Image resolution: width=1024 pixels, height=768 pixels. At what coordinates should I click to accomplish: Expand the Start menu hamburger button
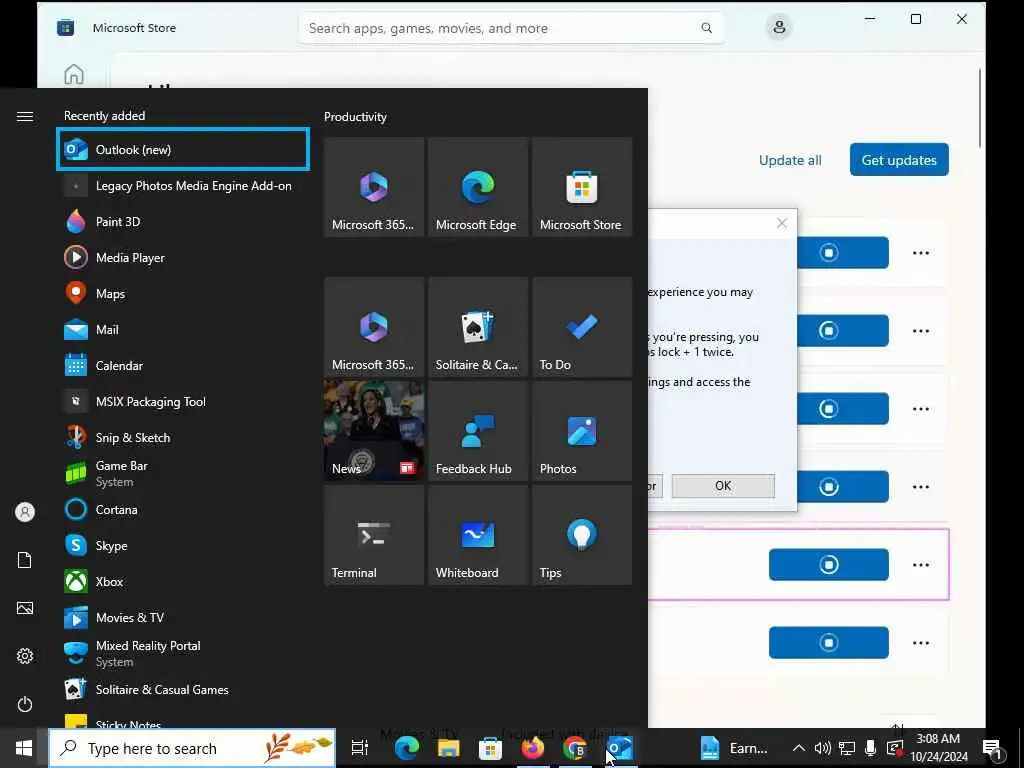[25, 116]
